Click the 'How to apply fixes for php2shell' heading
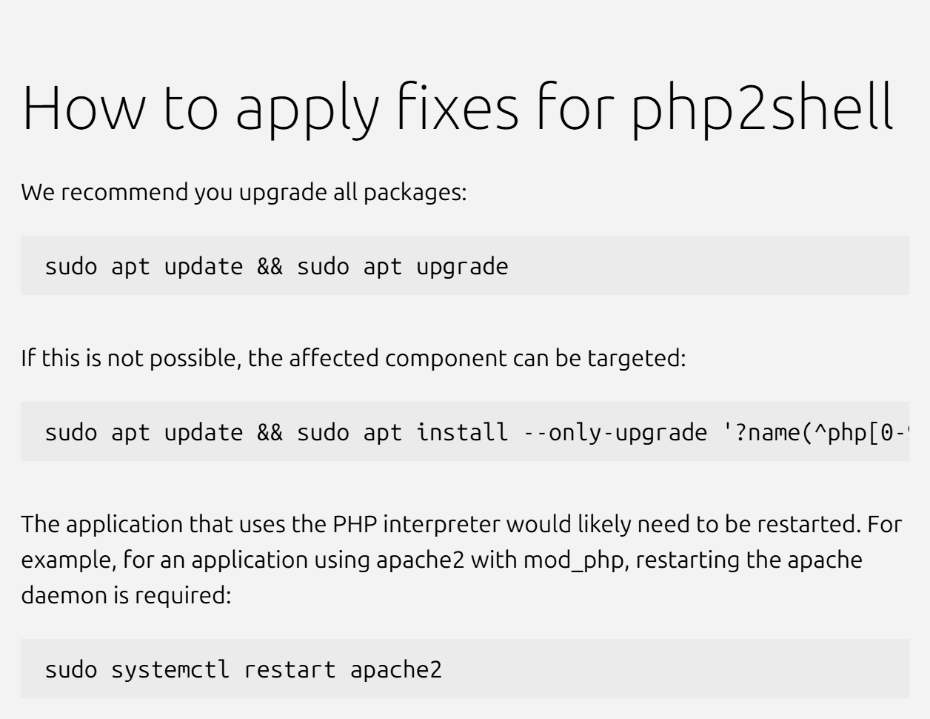The image size is (930, 719). 457,109
